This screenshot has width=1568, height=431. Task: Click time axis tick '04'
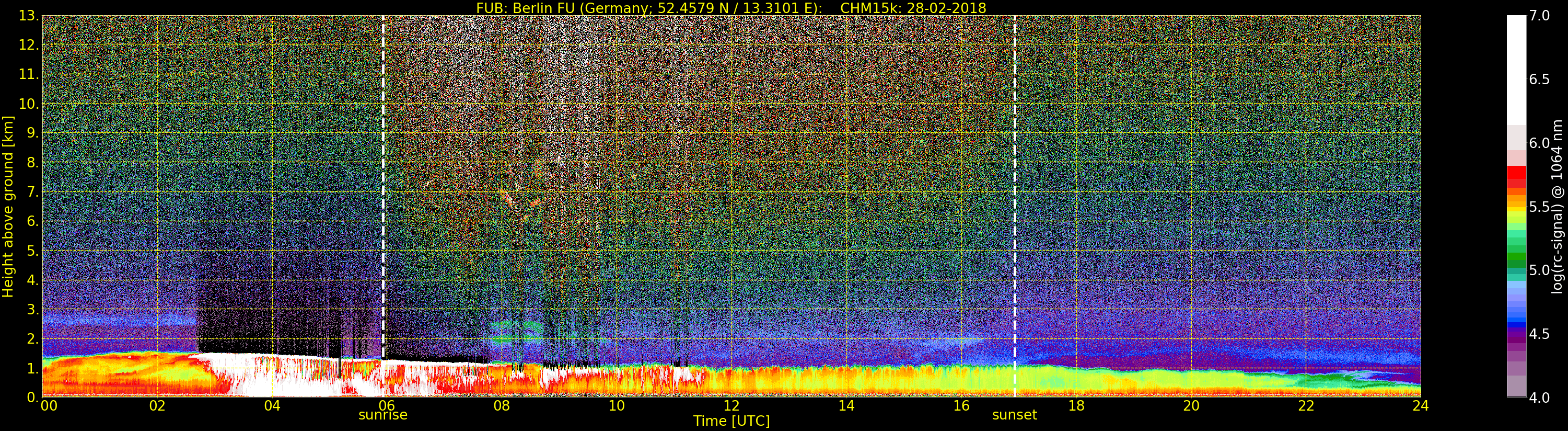272,406
